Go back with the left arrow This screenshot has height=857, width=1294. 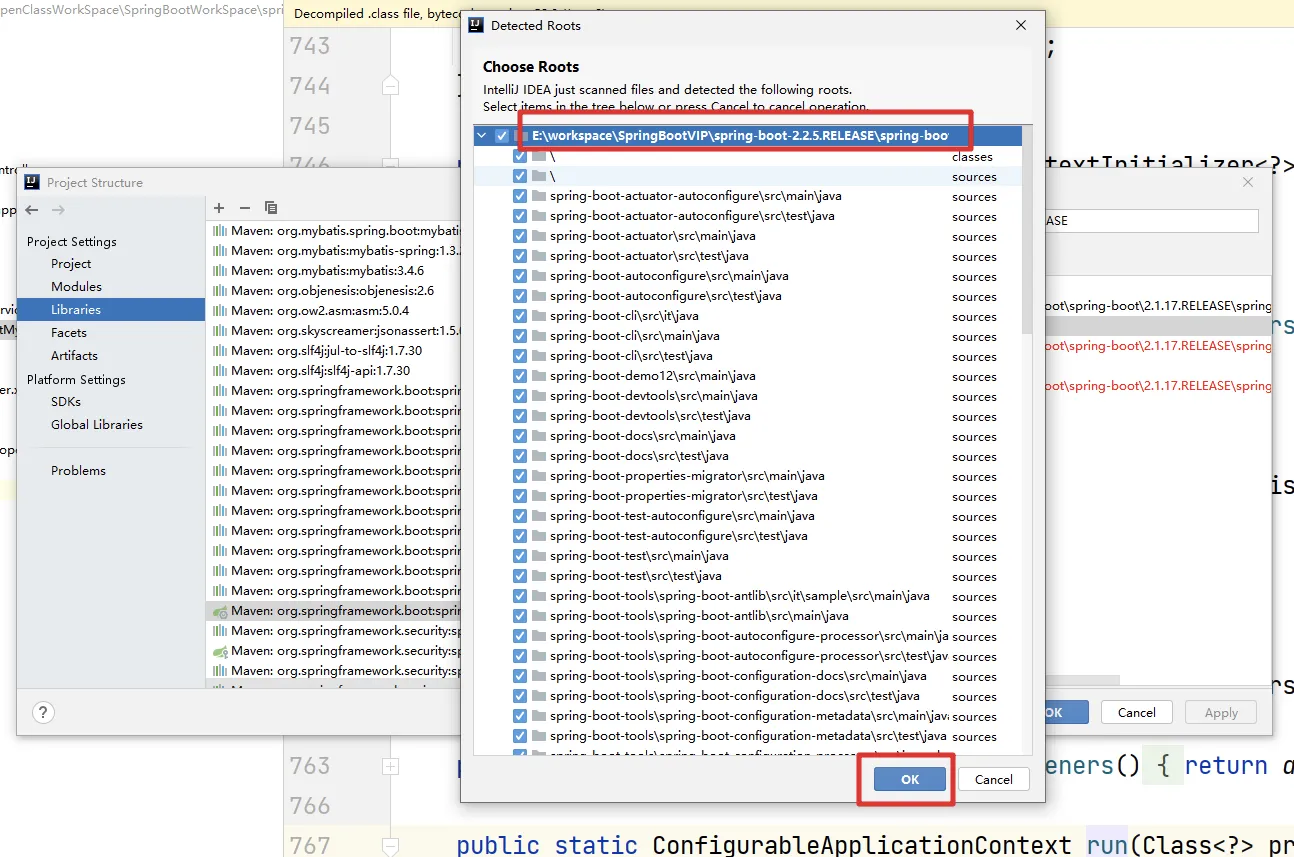point(32,210)
